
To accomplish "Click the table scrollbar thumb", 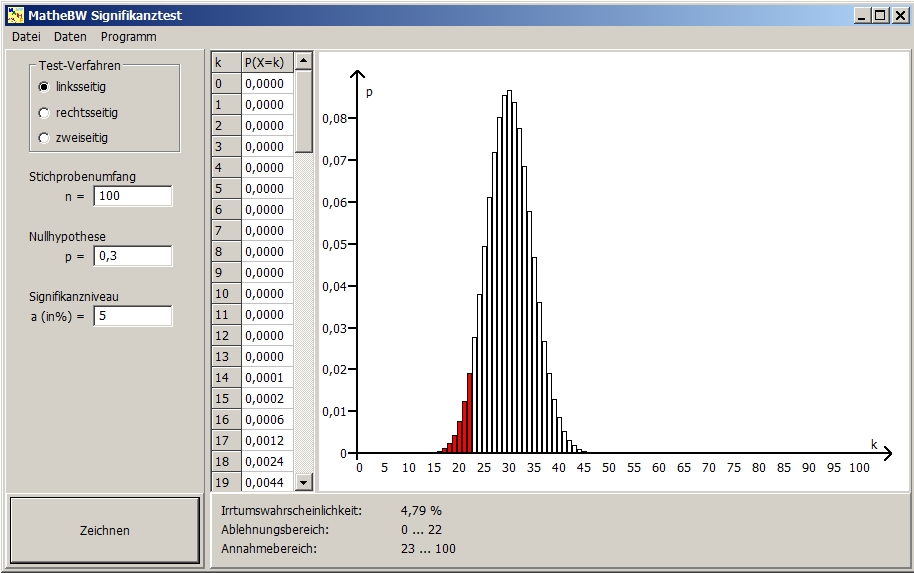I will (304, 111).
